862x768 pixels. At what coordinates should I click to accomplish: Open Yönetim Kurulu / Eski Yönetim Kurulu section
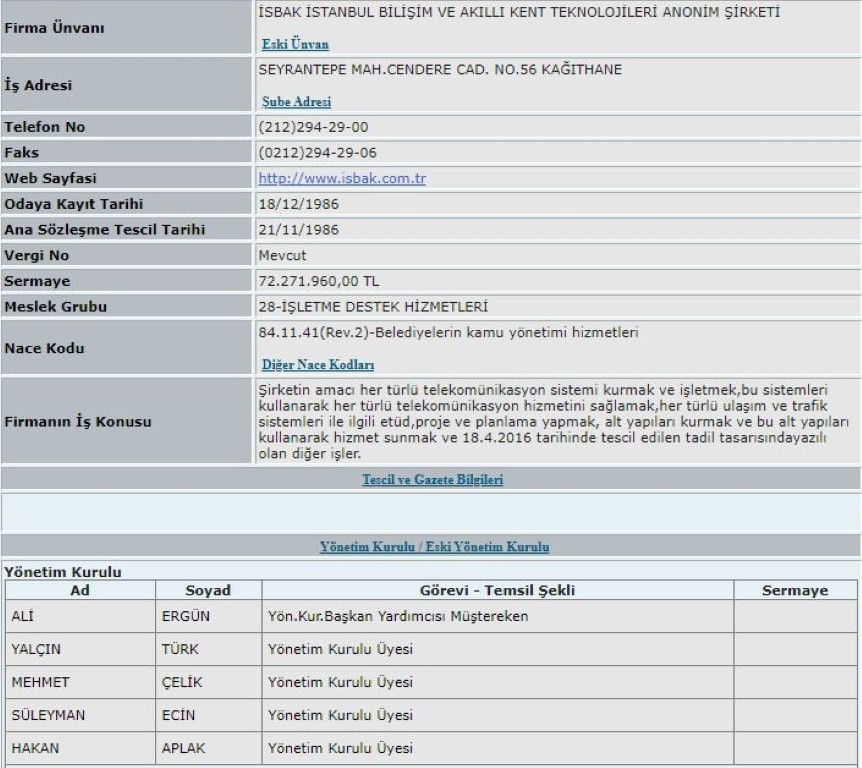(433, 547)
